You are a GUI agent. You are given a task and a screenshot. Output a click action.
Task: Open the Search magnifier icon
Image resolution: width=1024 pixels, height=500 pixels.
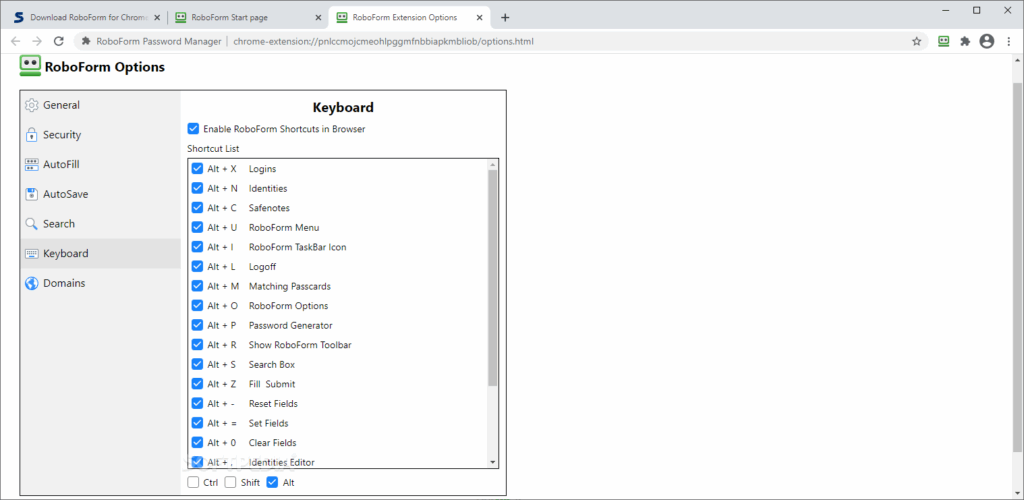tap(31, 224)
